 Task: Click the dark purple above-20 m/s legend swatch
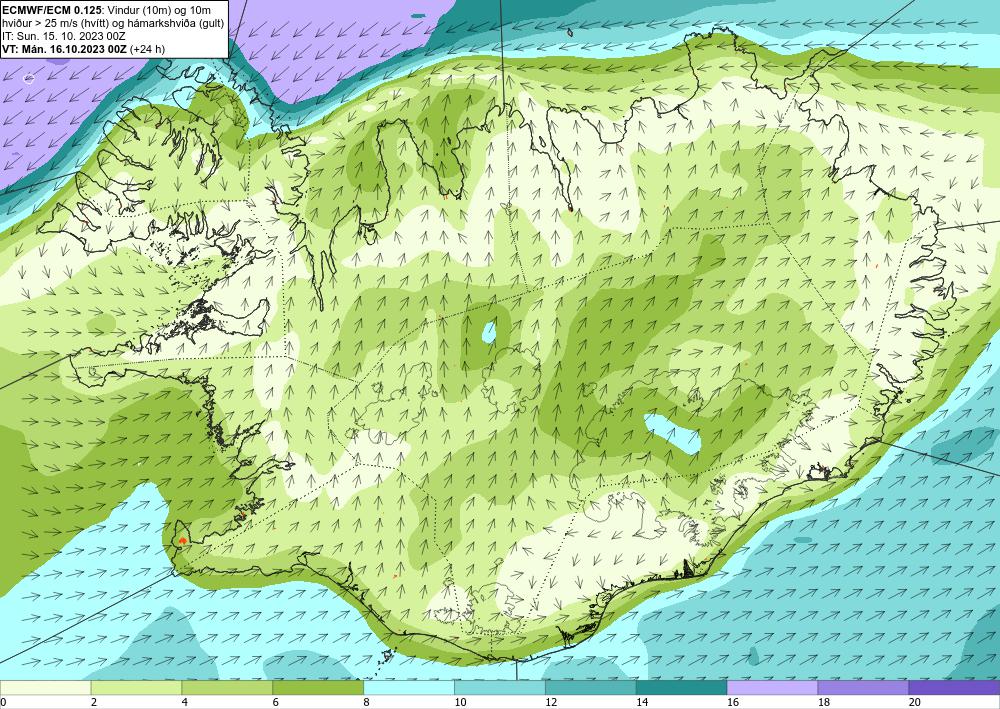(x=954, y=688)
